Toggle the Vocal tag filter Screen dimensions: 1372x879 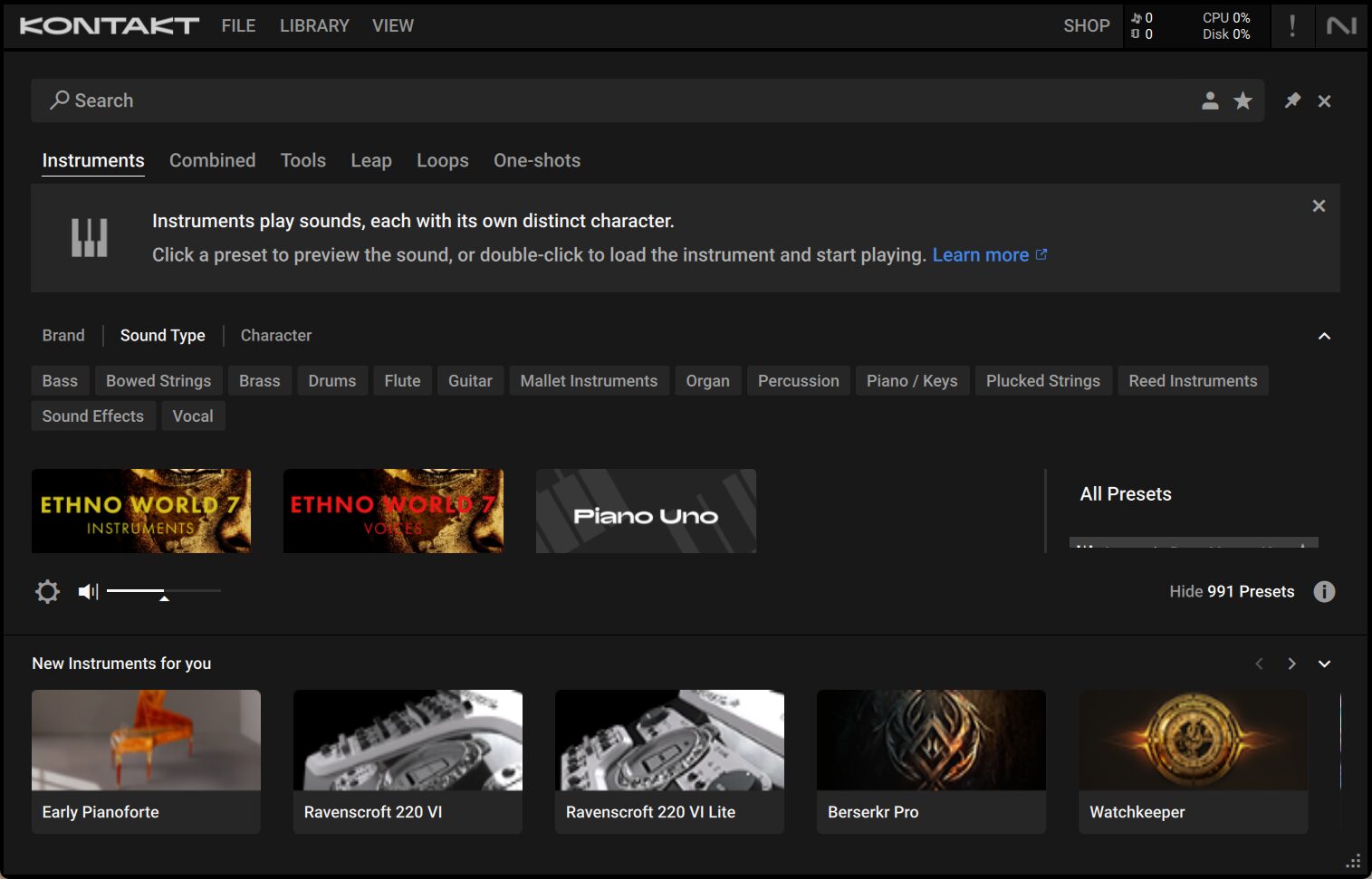point(193,416)
